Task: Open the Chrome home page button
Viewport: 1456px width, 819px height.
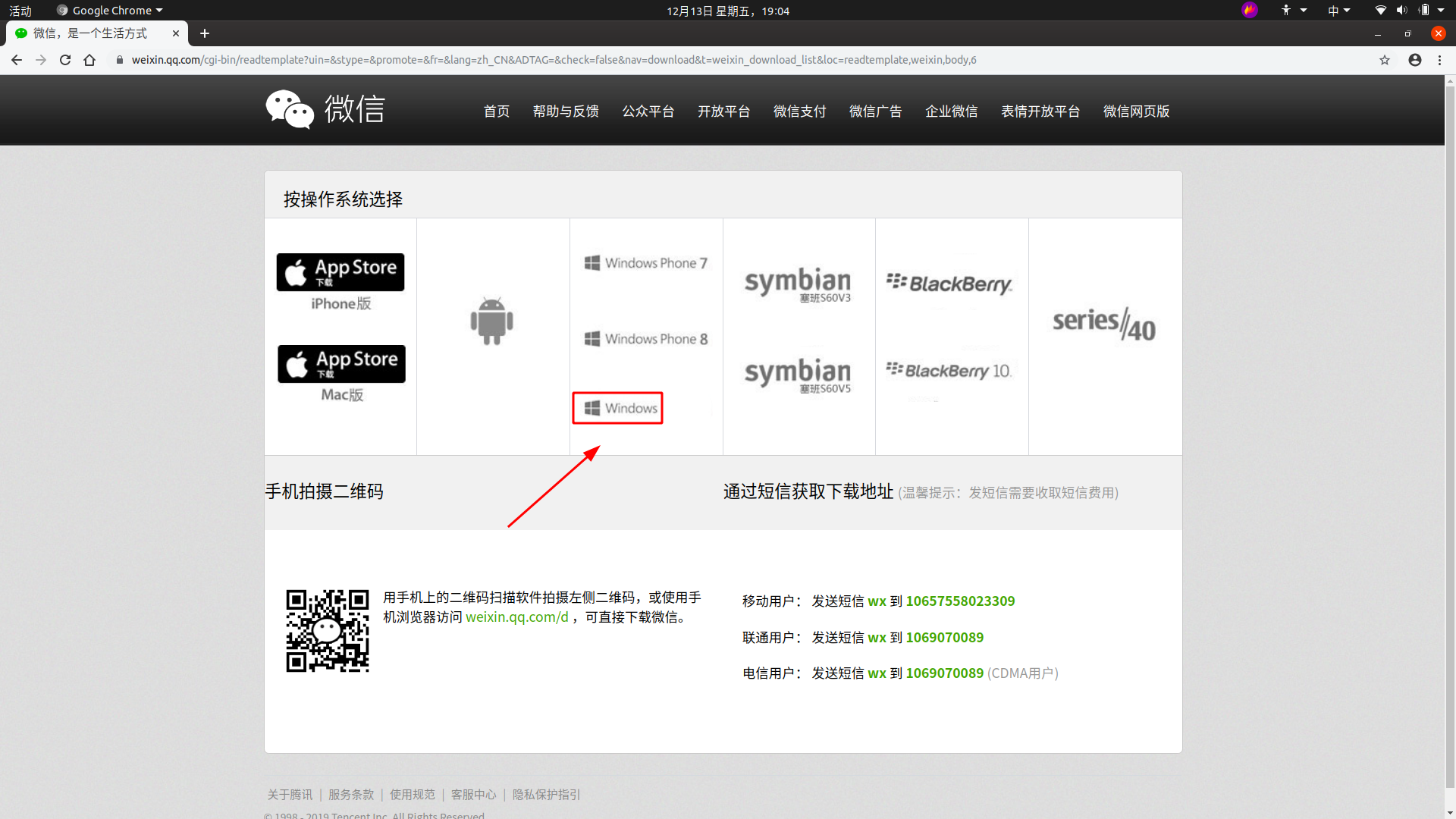Action: pyautogui.click(x=89, y=60)
